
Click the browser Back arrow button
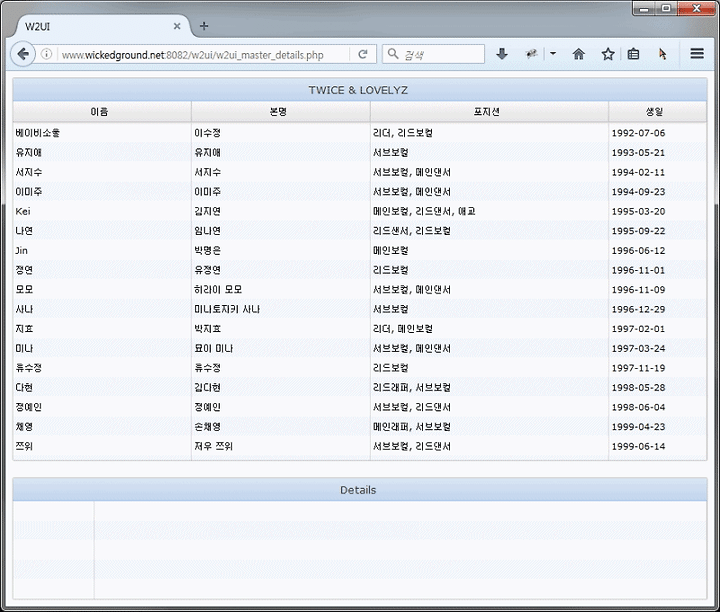[22, 54]
